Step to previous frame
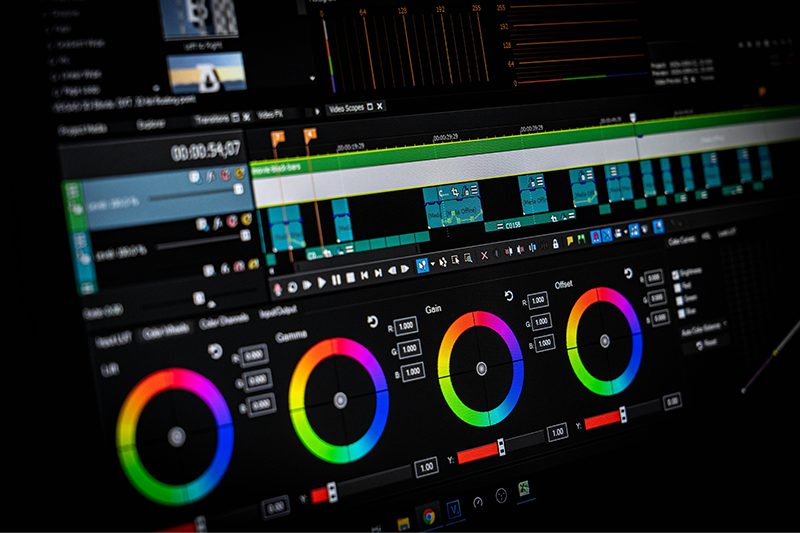Image resolution: width=800 pixels, height=533 pixels. click(x=392, y=271)
